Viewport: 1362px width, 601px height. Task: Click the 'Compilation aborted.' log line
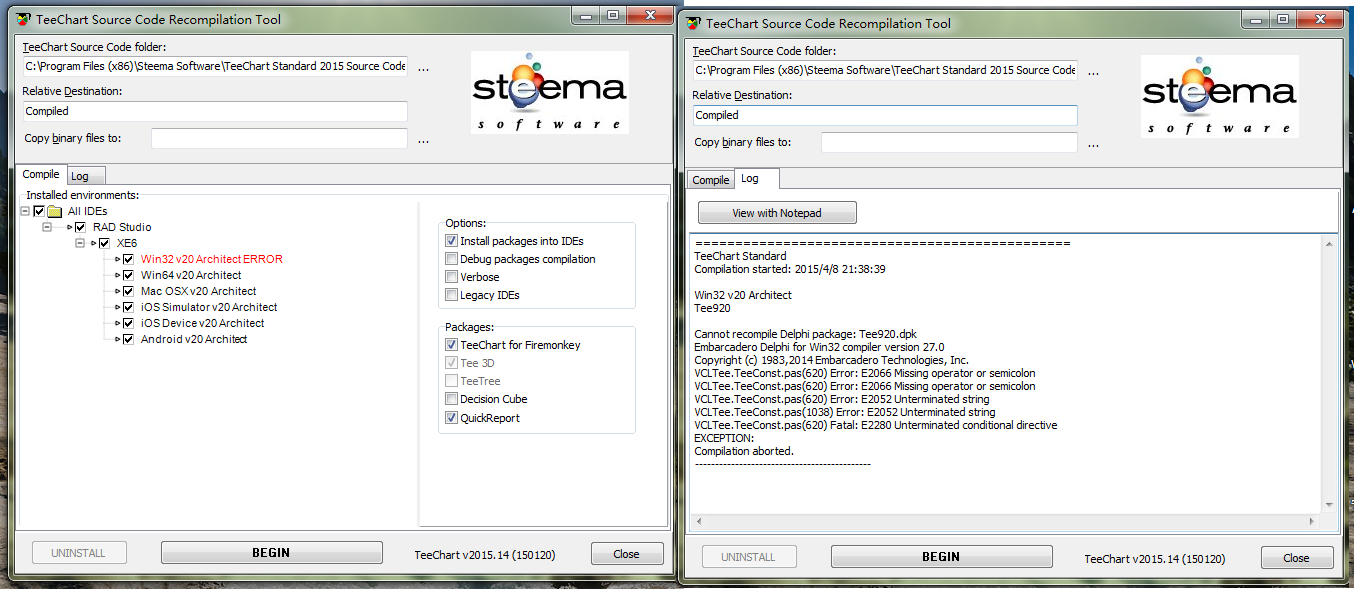(744, 451)
